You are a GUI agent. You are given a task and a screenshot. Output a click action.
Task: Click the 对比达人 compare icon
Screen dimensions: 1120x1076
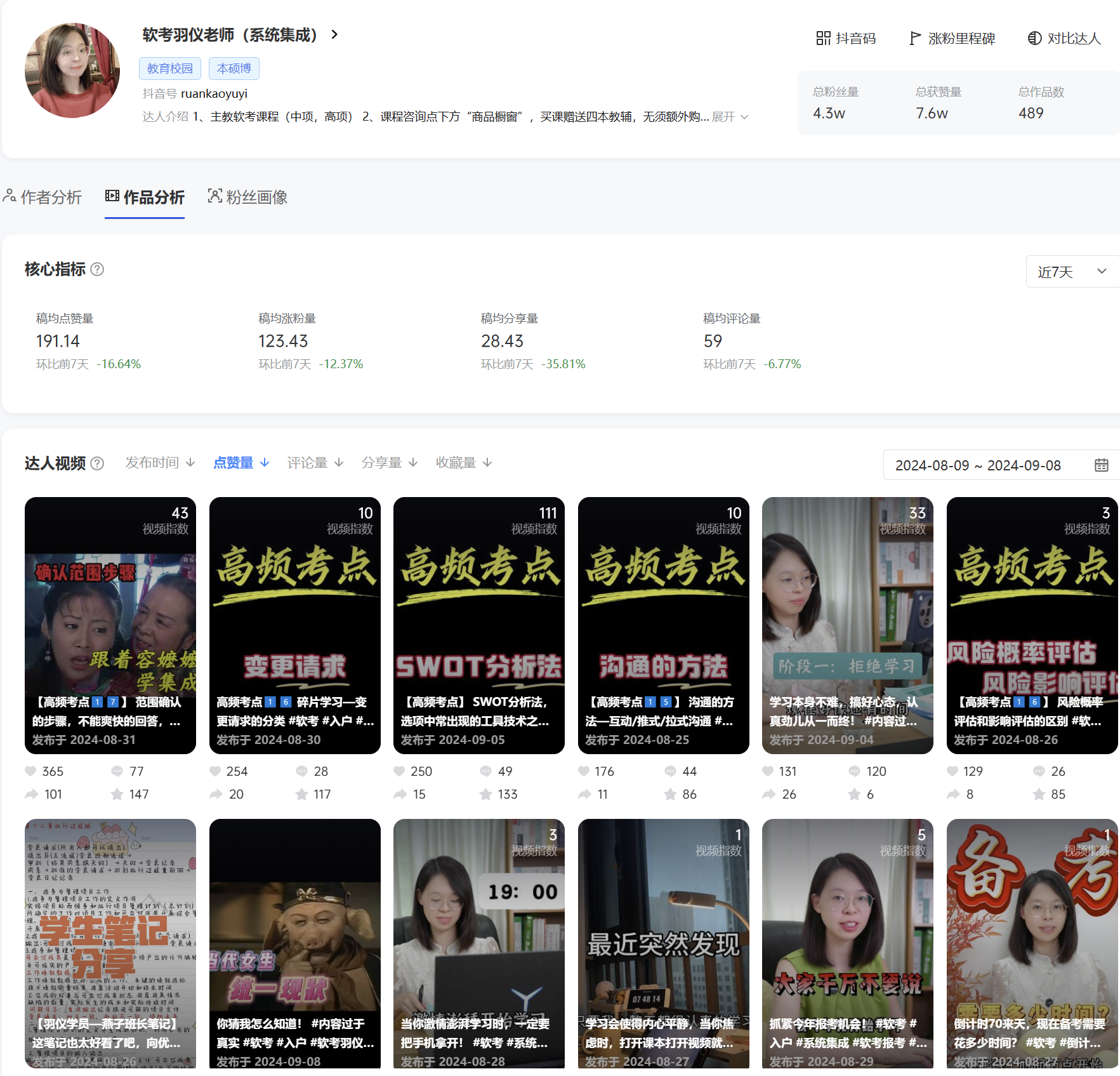pyautogui.click(x=1034, y=39)
